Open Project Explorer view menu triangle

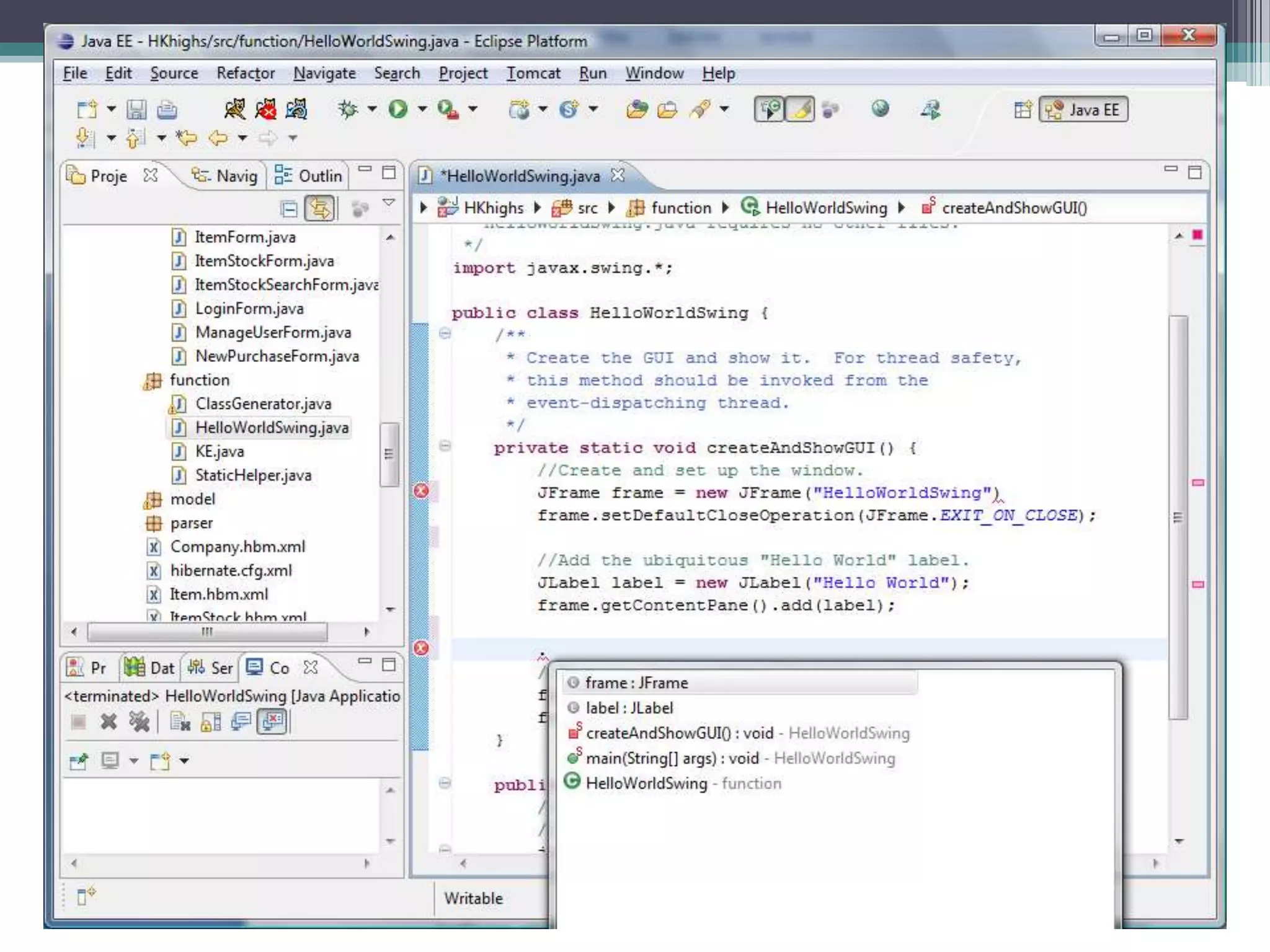pos(389,203)
